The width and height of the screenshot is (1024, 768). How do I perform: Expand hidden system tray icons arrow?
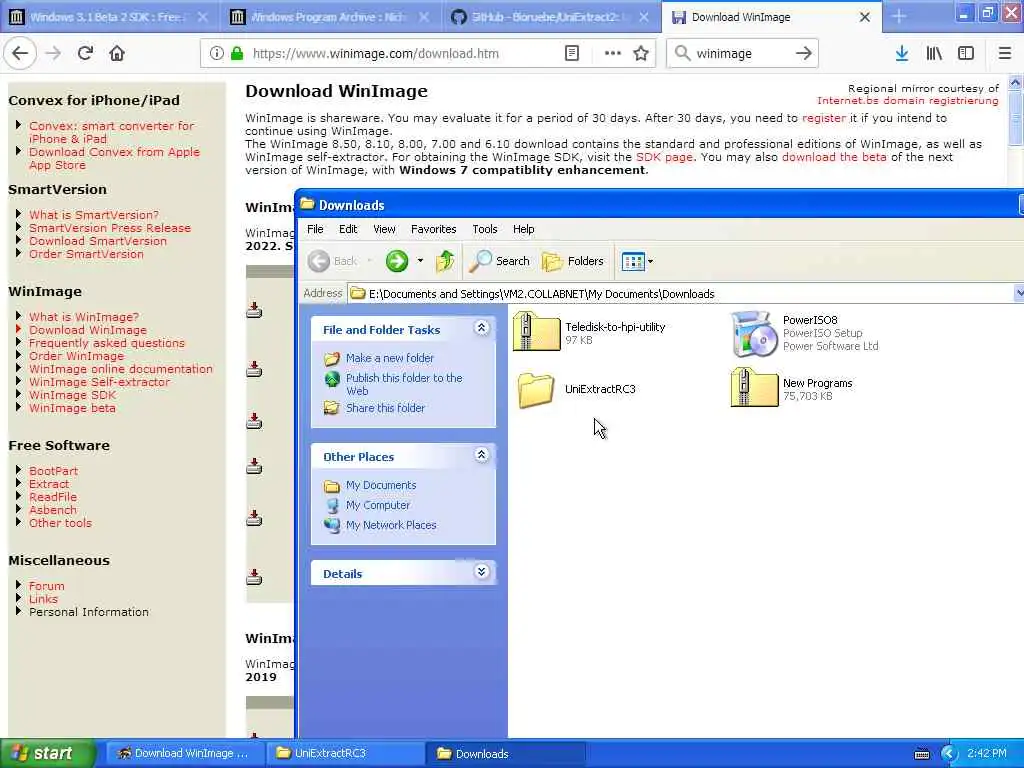948,754
